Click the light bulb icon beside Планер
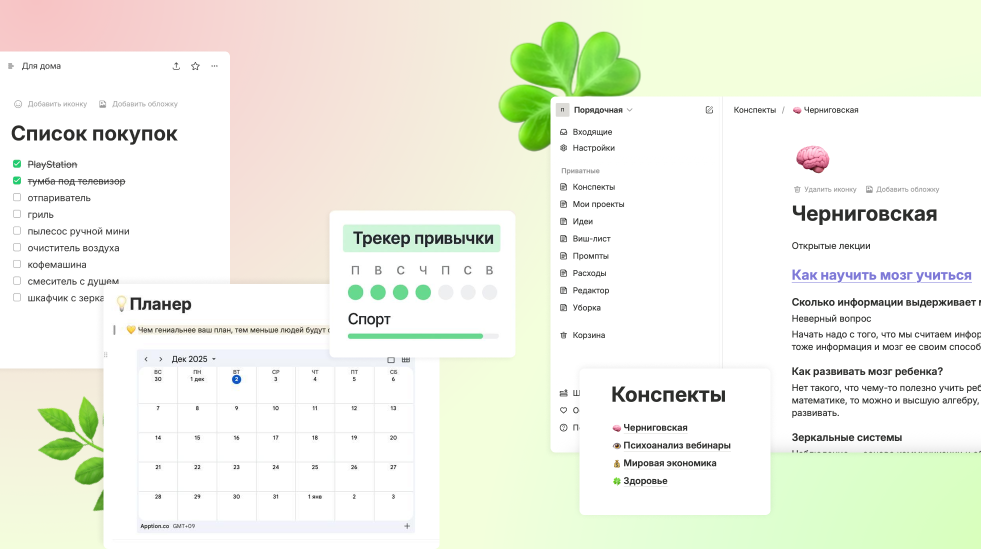 coord(121,304)
